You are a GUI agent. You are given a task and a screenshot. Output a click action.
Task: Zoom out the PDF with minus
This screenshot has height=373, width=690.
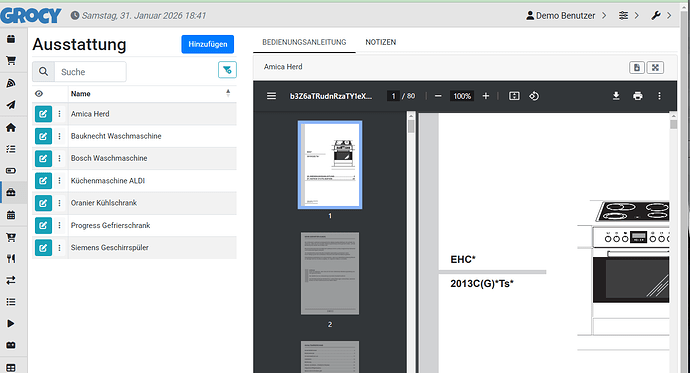(x=438, y=96)
